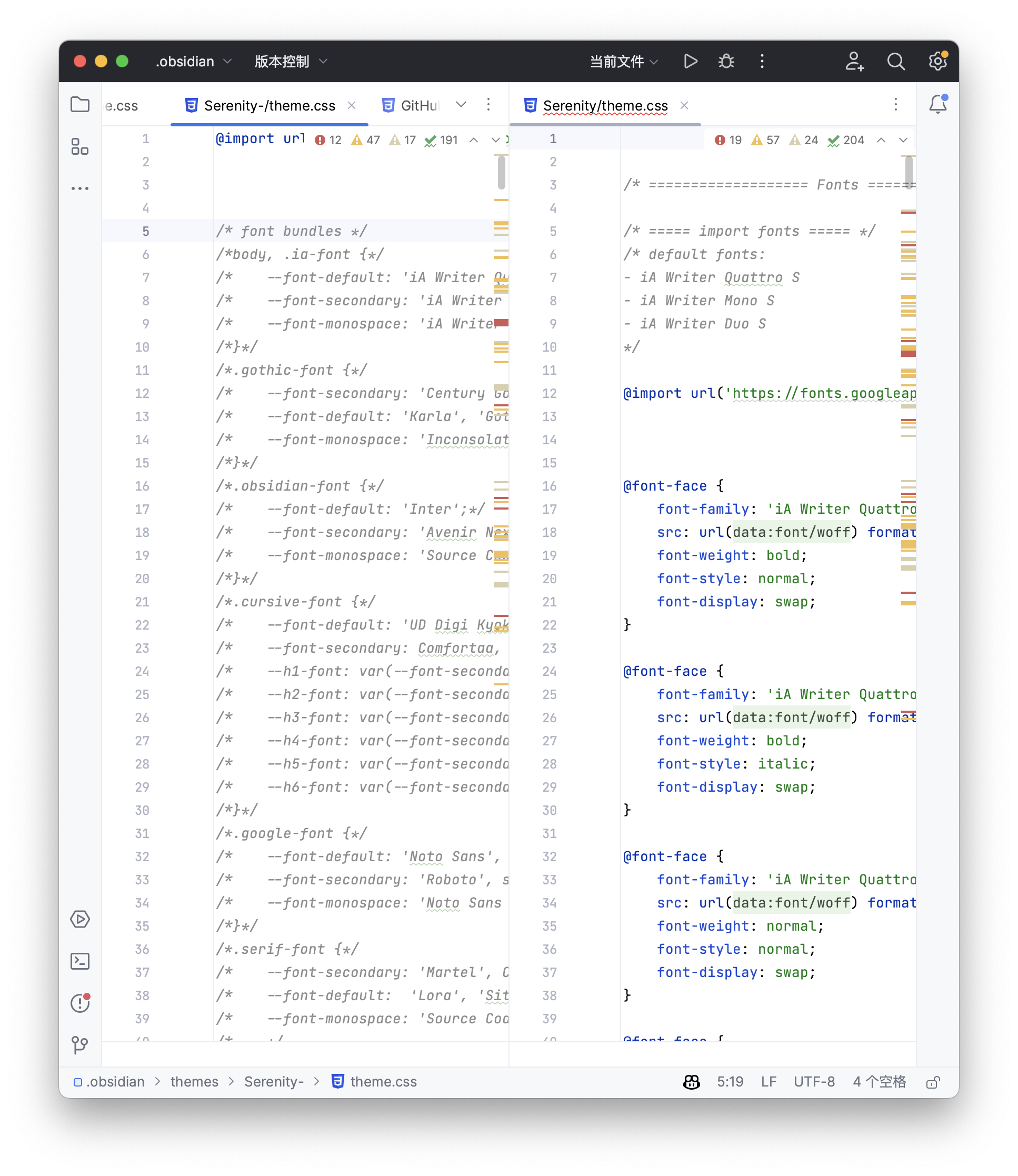
Task: Change the UTF-8 file encoding
Action: pyautogui.click(x=814, y=1082)
